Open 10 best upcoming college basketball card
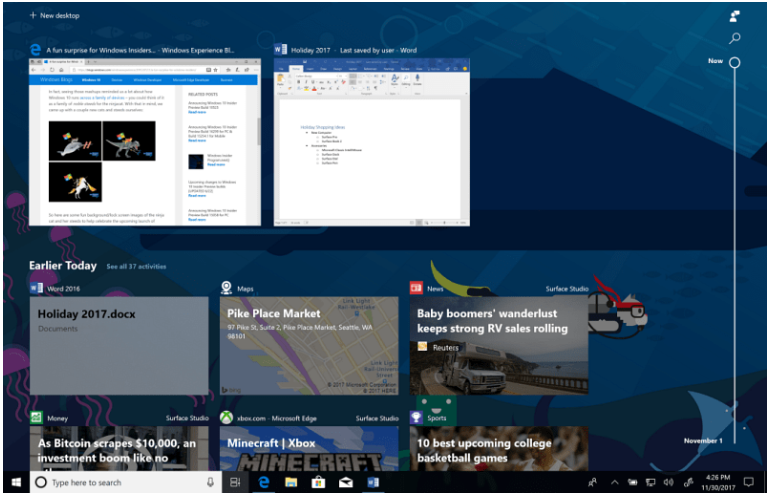This screenshot has height=496, width=771. [x=499, y=448]
